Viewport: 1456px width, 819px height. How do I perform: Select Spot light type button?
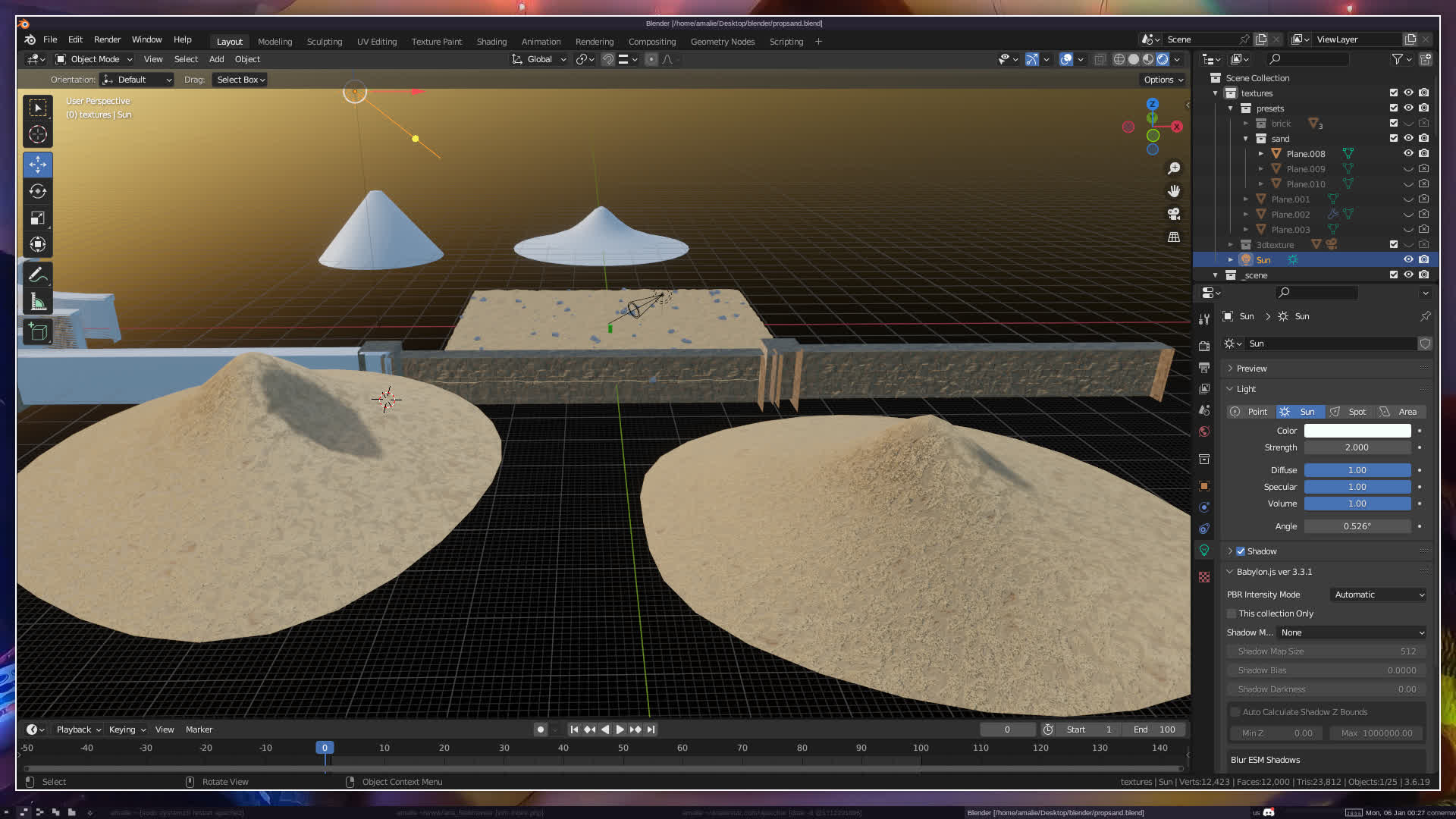click(x=1350, y=412)
